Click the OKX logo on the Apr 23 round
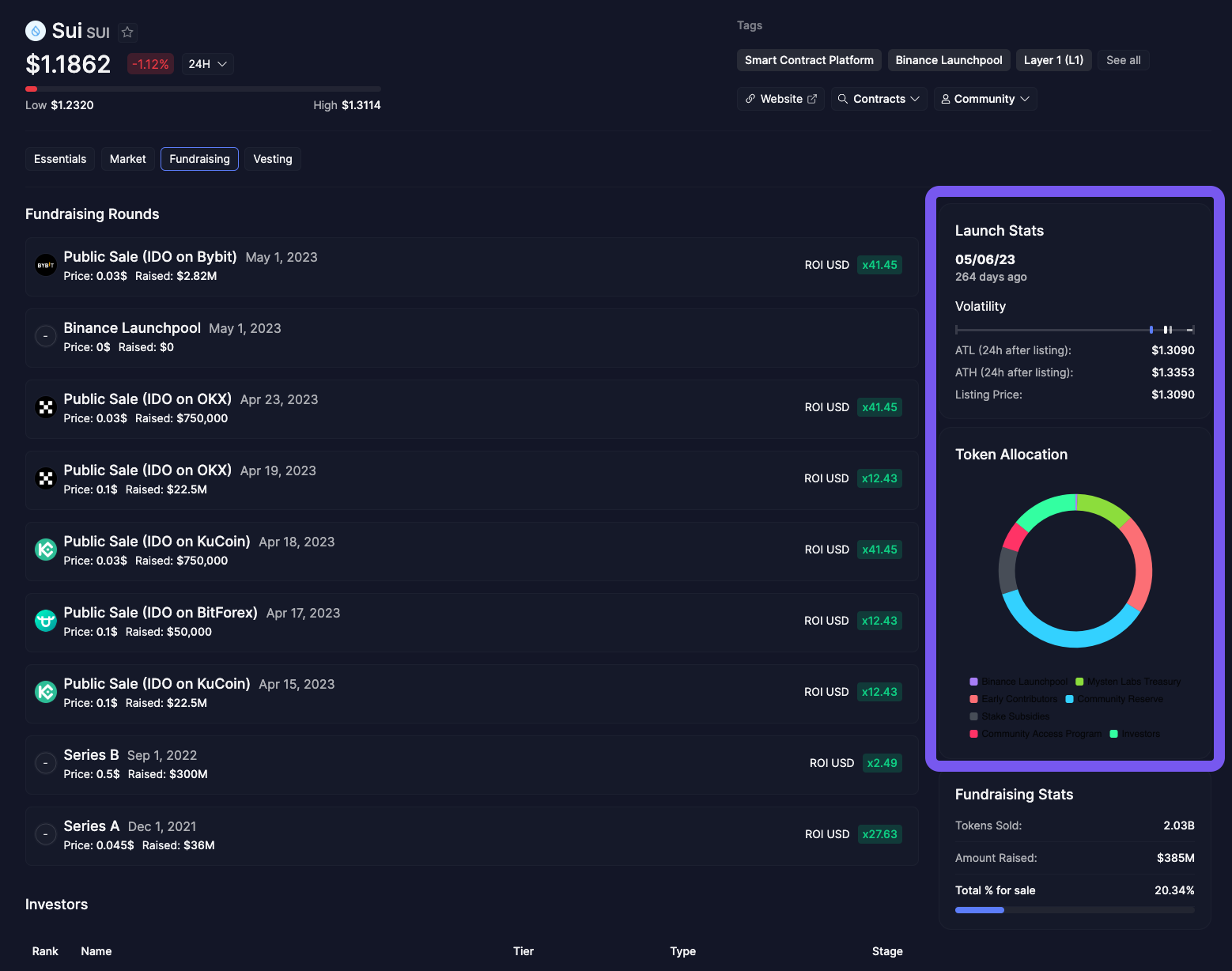1232x971 pixels. [46, 407]
